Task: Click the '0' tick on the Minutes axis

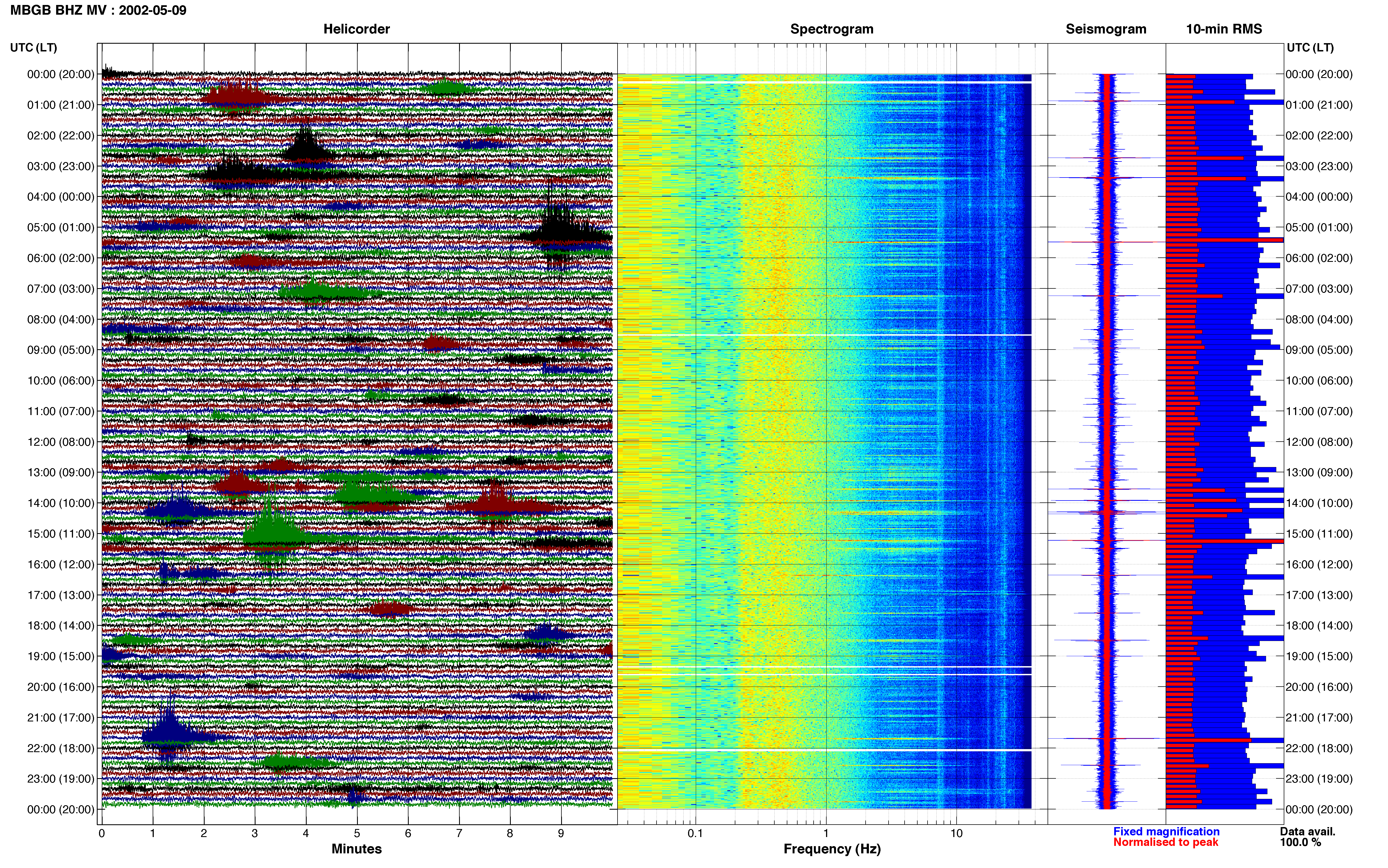Action: coord(101,833)
